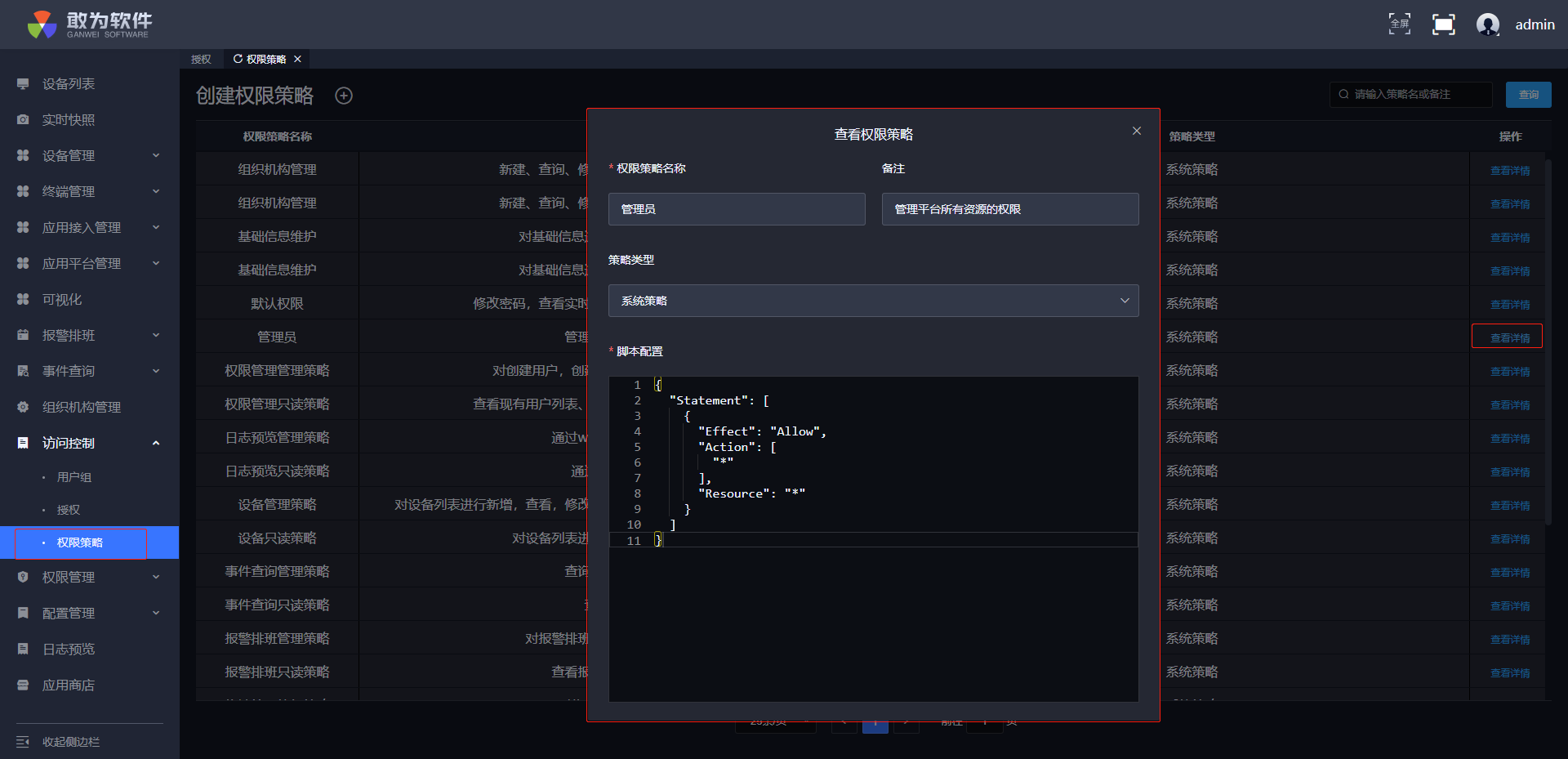Expand the 报警排班 menu
Viewport: 1568px width, 759px height.
(x=88, y=336)
